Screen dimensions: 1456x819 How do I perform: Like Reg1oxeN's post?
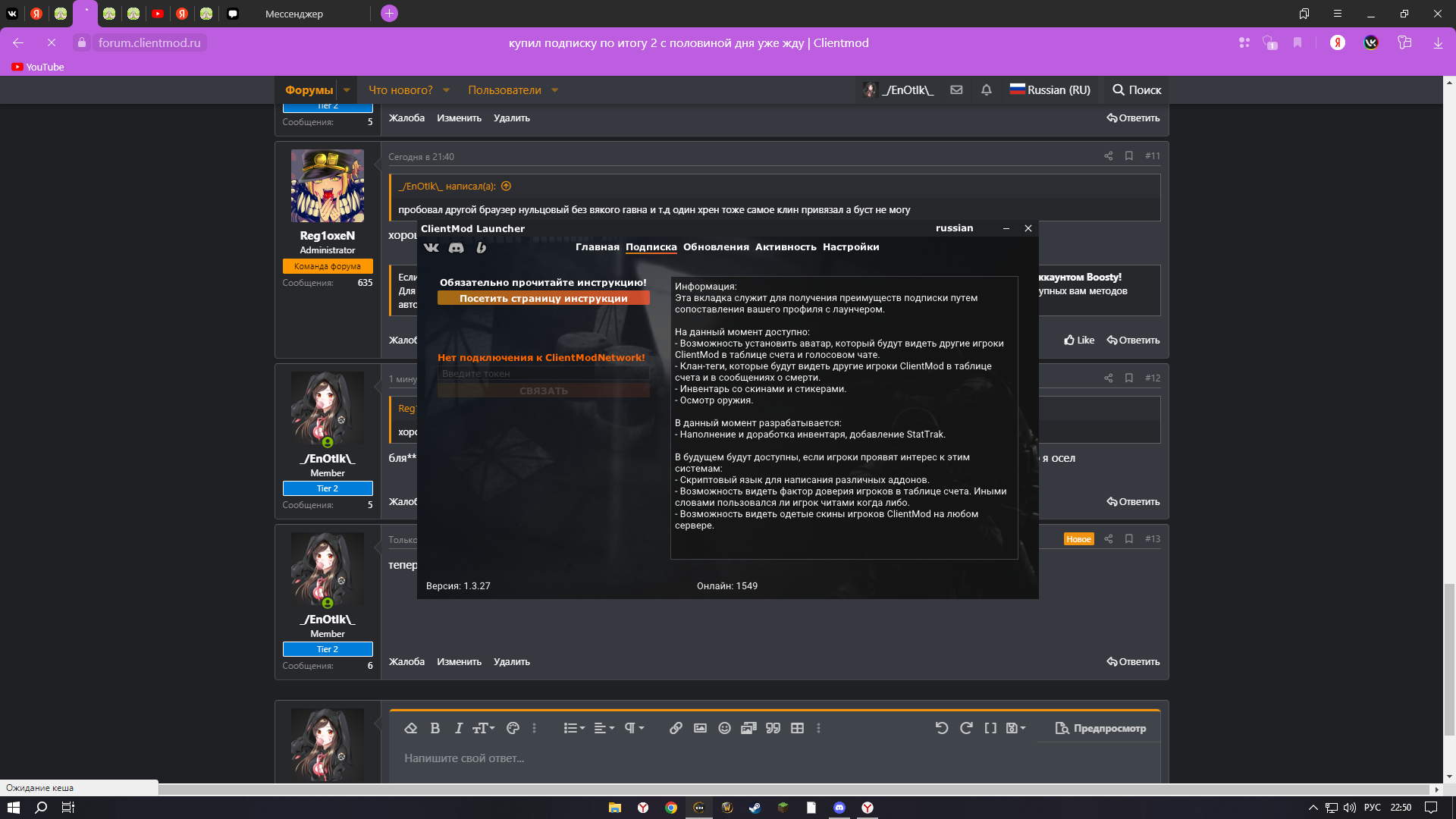(x=1079, y=340)
